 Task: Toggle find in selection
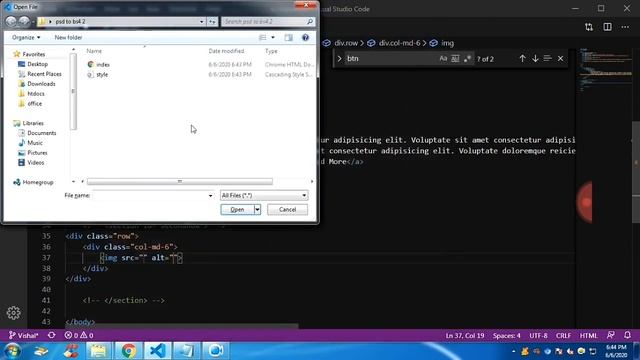coord(548,59)
